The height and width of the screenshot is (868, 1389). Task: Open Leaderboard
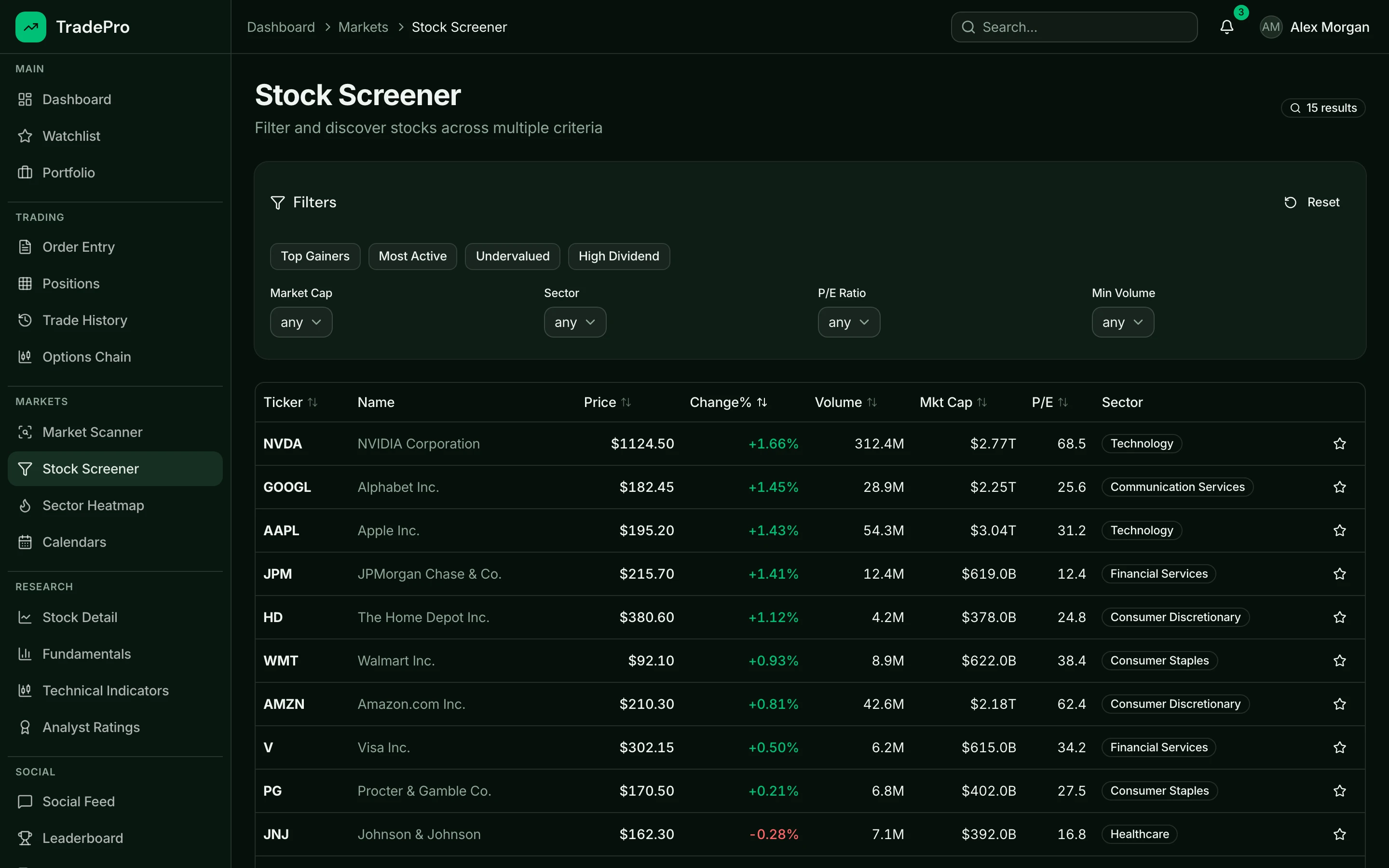115,839
